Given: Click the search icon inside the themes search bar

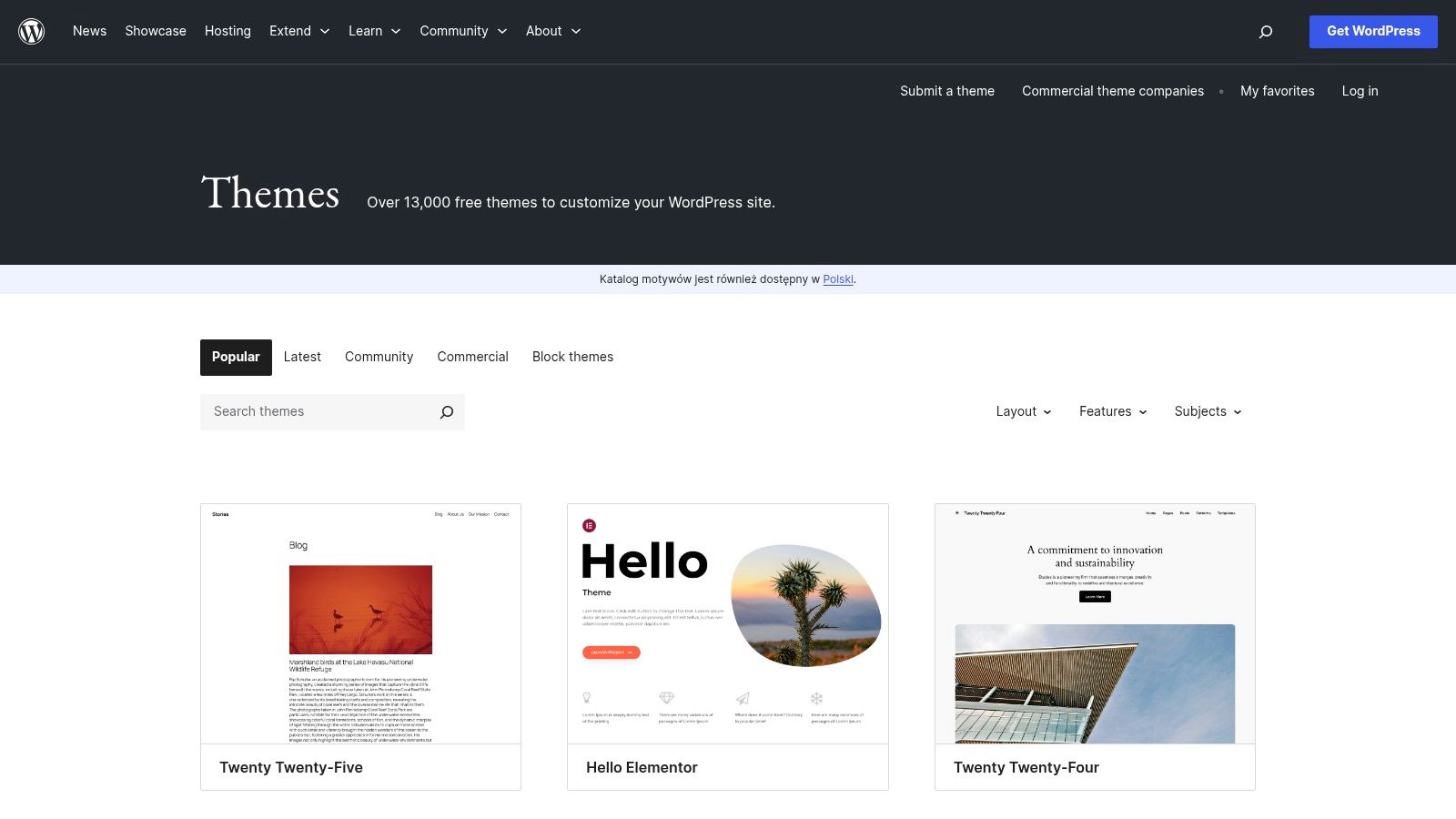Looking at the screenshot, I should tap(446, 411).
